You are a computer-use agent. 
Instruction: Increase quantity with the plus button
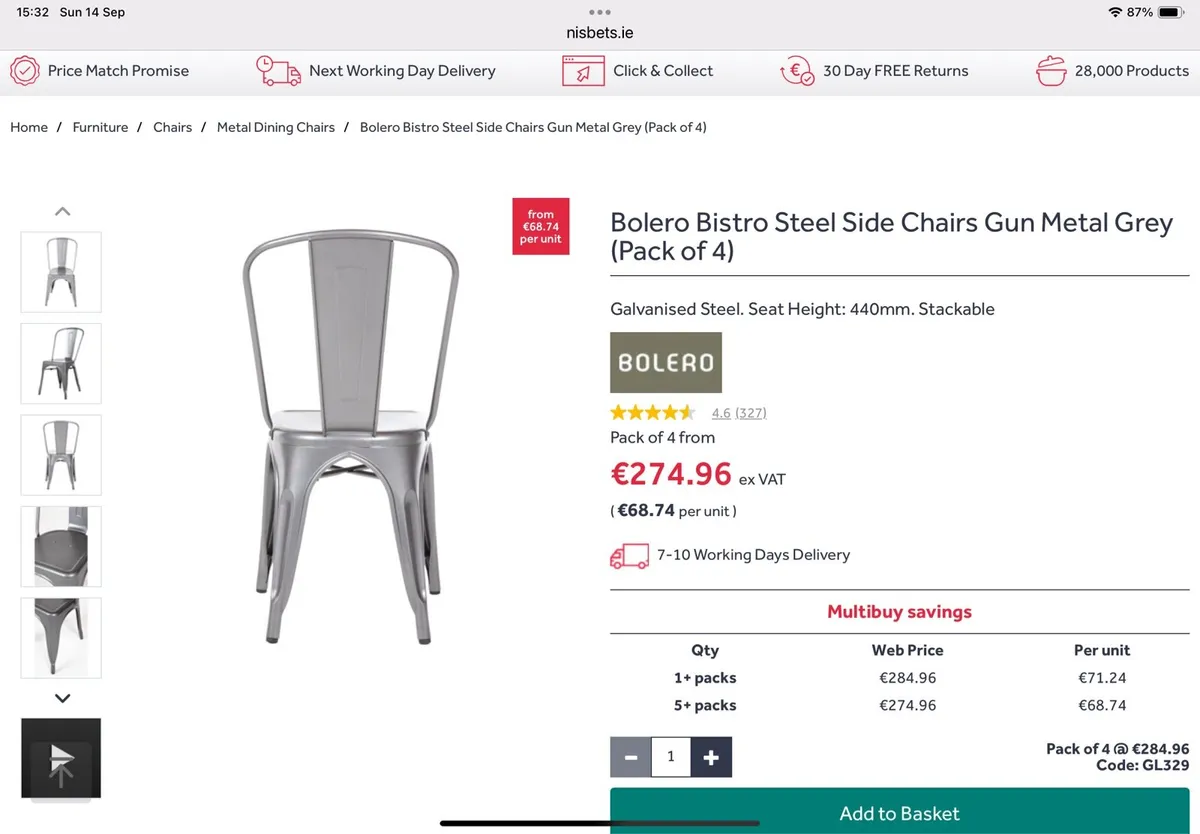pos(712,757)
